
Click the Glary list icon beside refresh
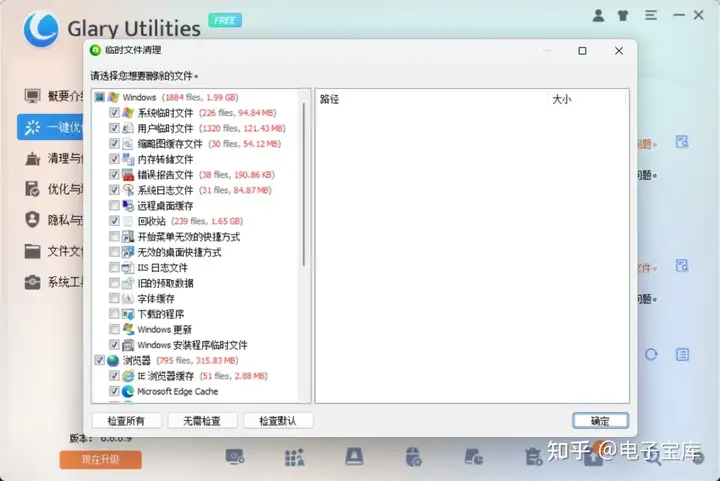pyautogui.click(x=682, y=354)
